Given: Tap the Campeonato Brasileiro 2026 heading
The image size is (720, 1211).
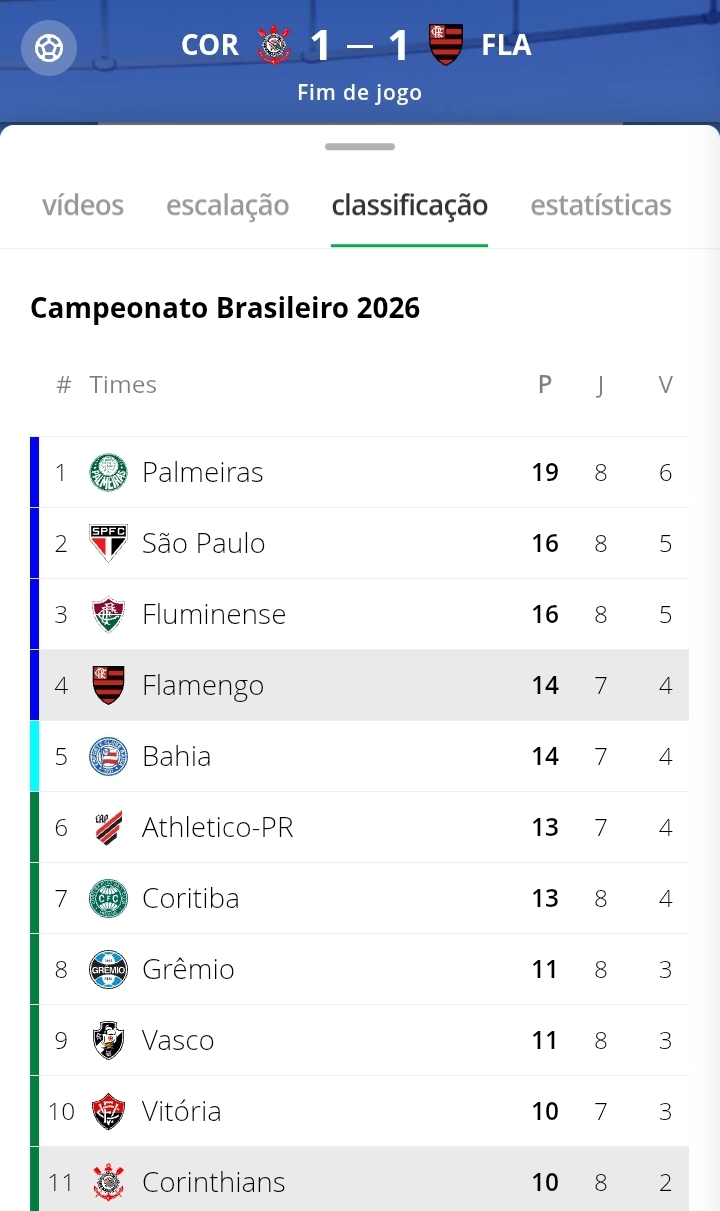Looking at the screenshot, I should 225,308.
